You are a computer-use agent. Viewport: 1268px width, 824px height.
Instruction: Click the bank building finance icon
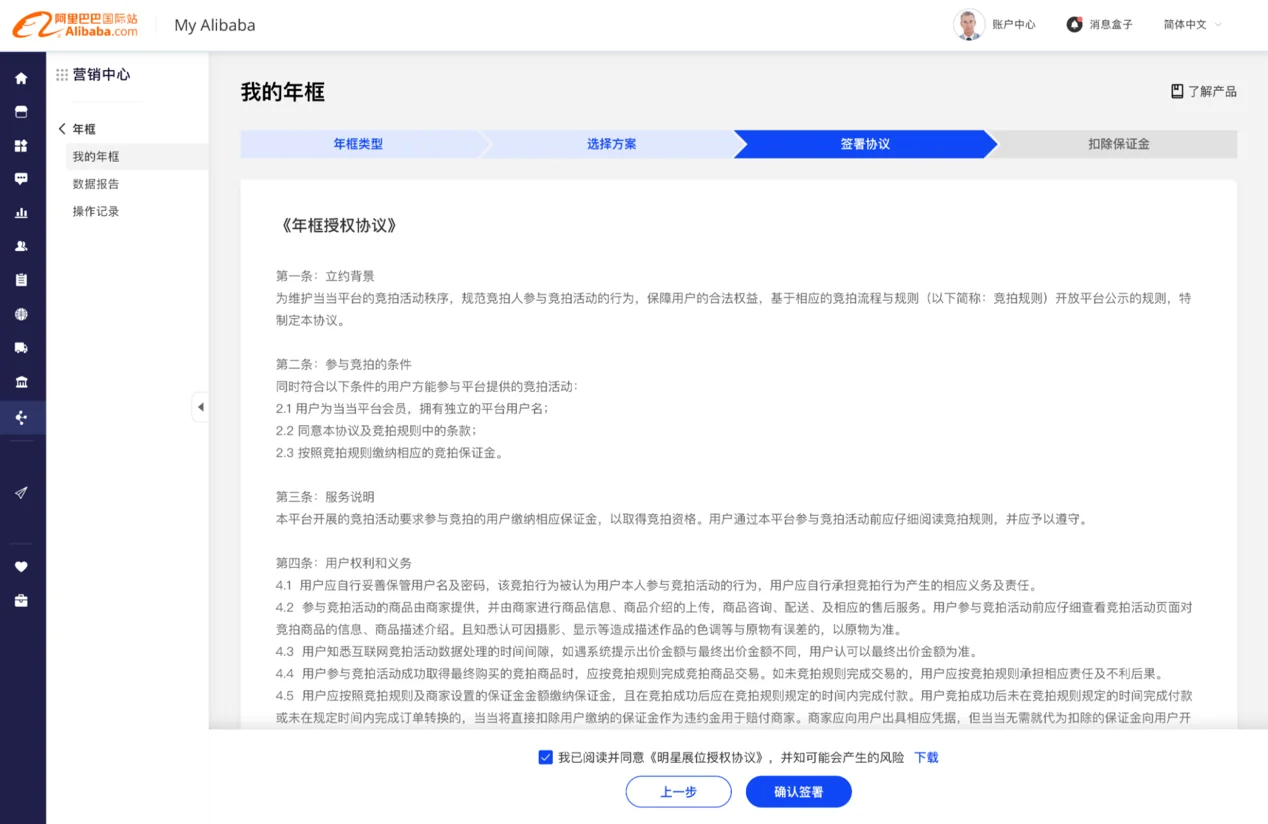[x=21, y=382]
